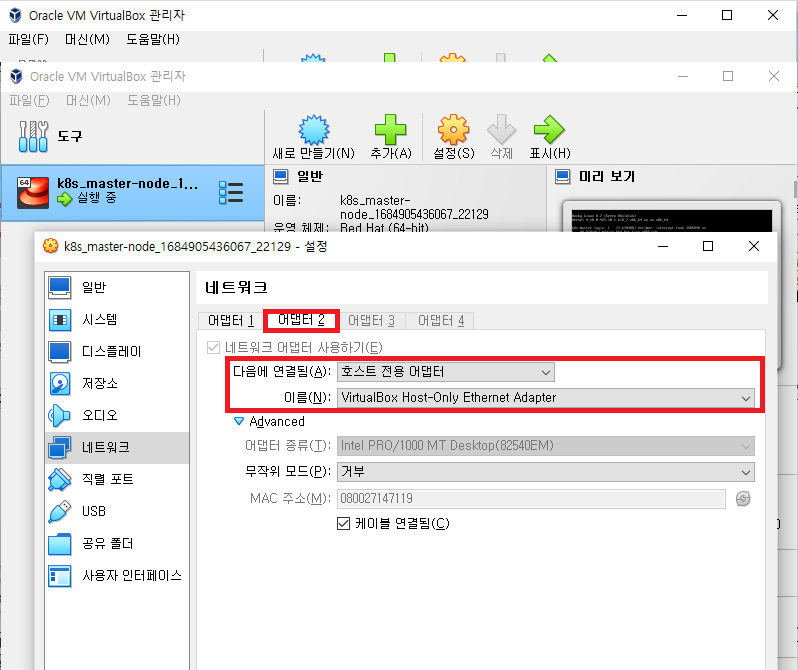Open 도움말(H) menu in back window
The height and width of the screenshot is (670, 798).
[x=153, y=39]
